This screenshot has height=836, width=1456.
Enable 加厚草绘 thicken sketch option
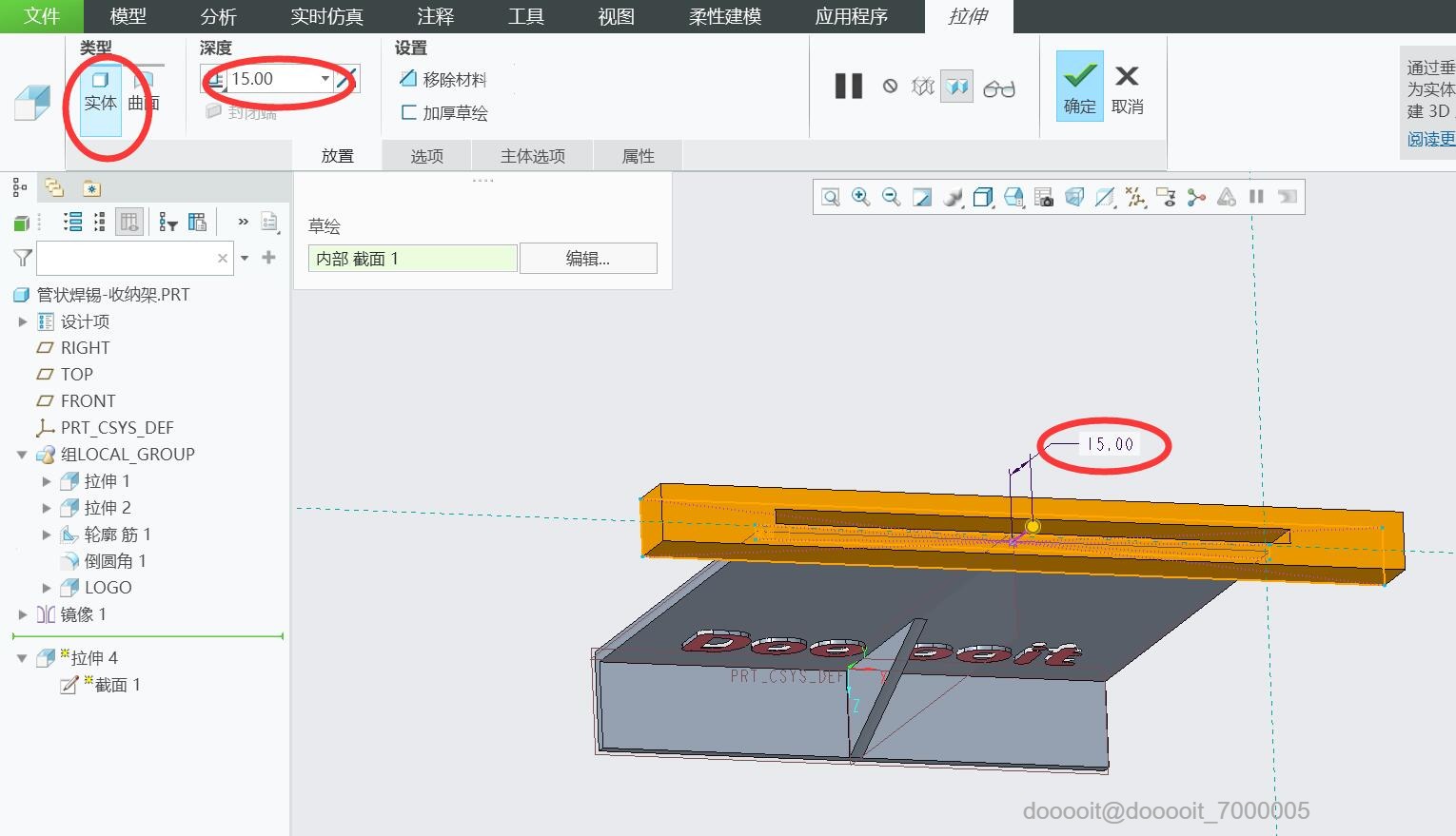(444, 113)
